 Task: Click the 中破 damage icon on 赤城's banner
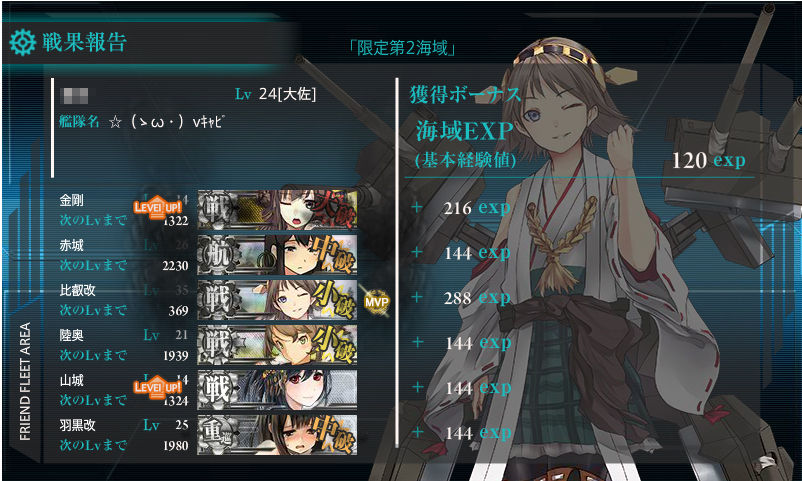(335, 254)
